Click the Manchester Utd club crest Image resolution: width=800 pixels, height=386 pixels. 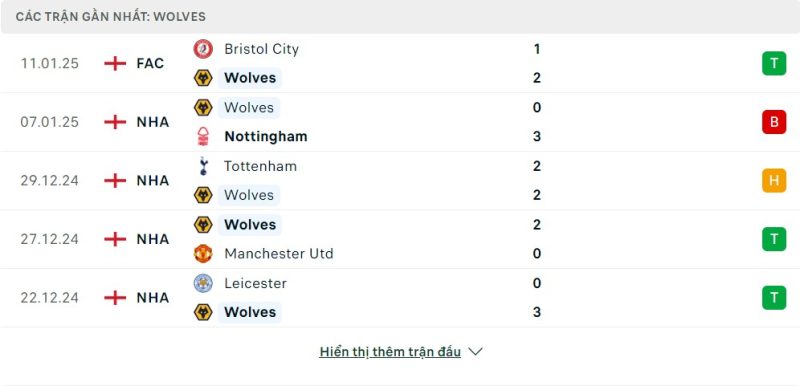[x=203, y=253]
